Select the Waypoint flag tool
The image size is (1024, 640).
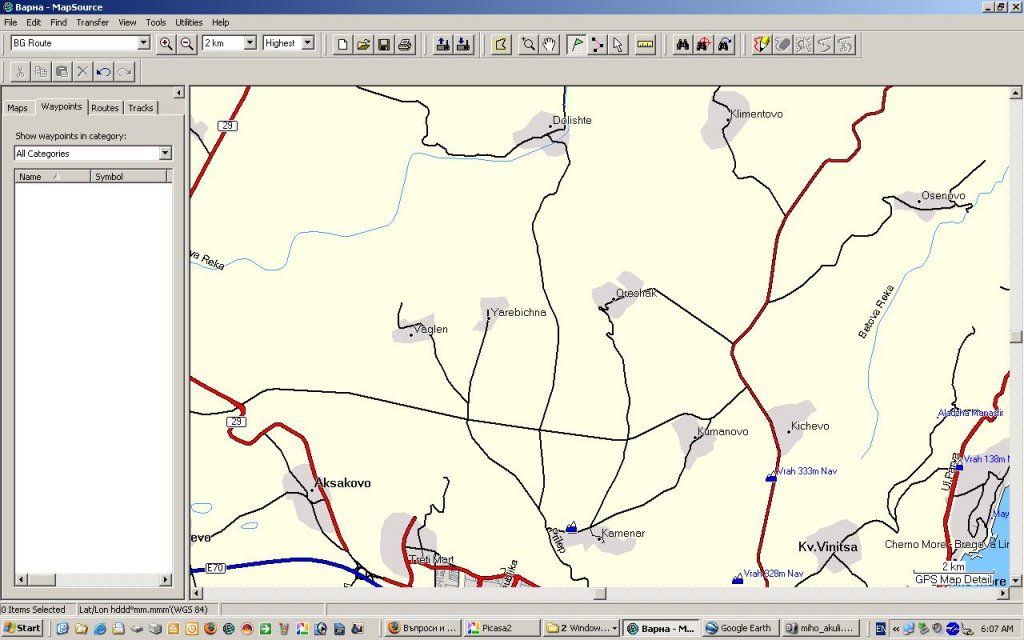point(576,44)
